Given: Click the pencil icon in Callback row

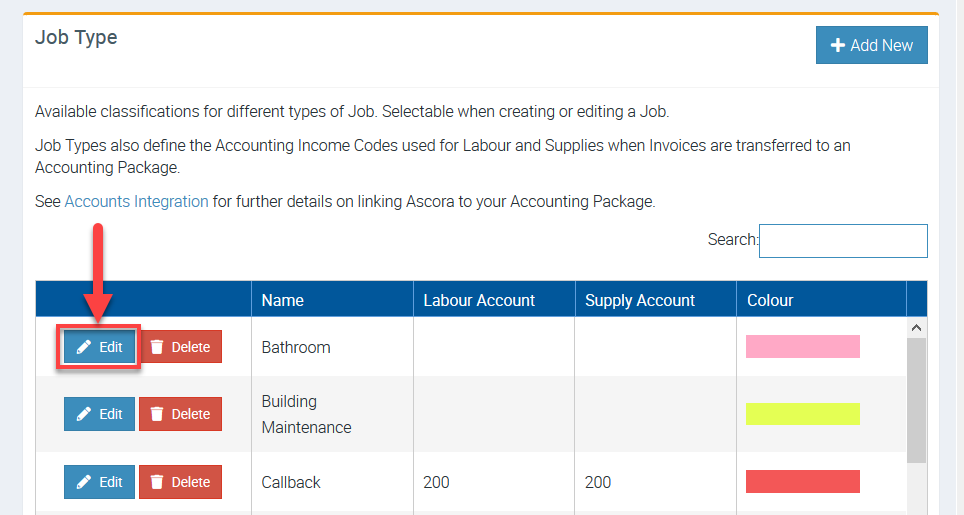Looking at the screenshot, I should [84, 482].
